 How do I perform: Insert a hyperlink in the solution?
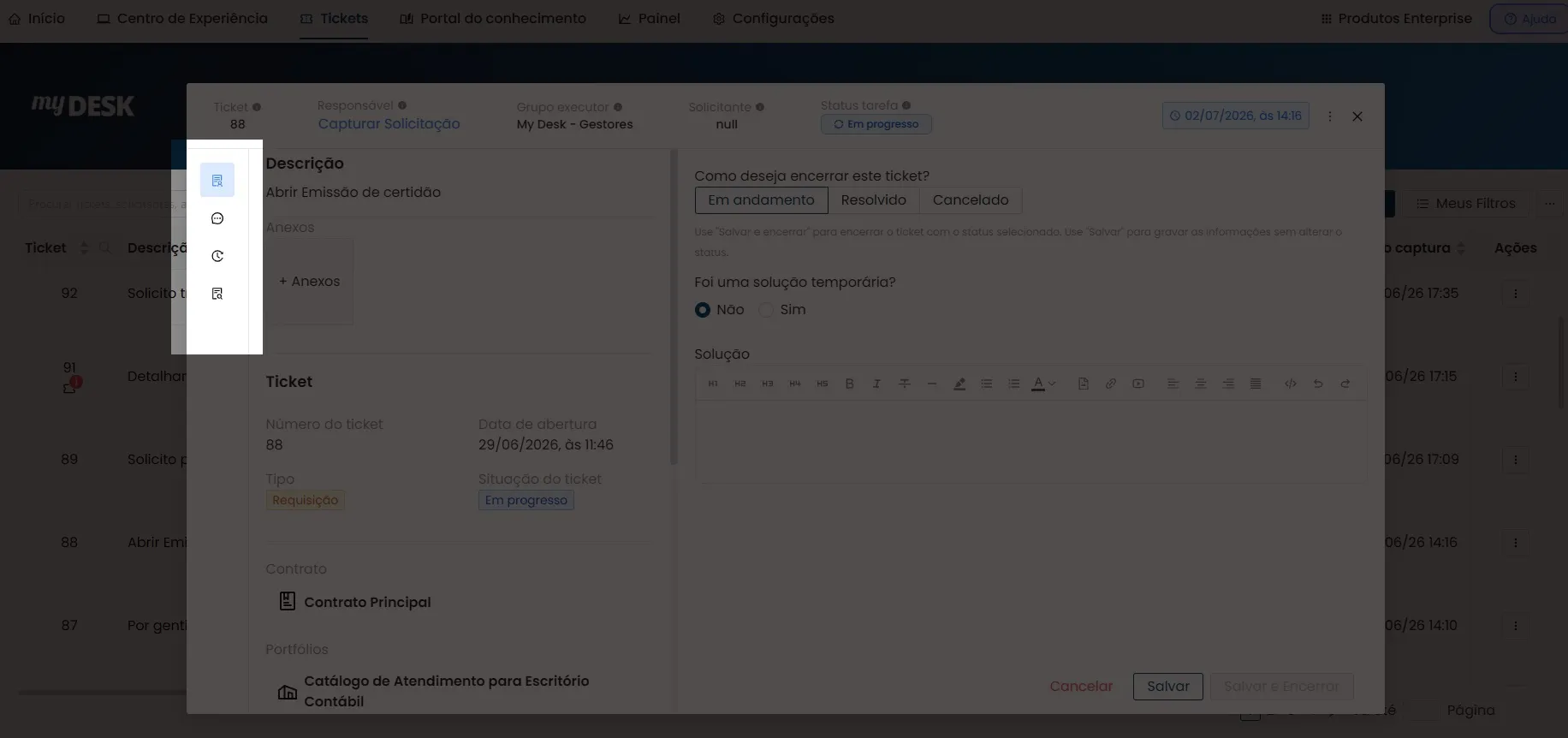point(1111,384)
